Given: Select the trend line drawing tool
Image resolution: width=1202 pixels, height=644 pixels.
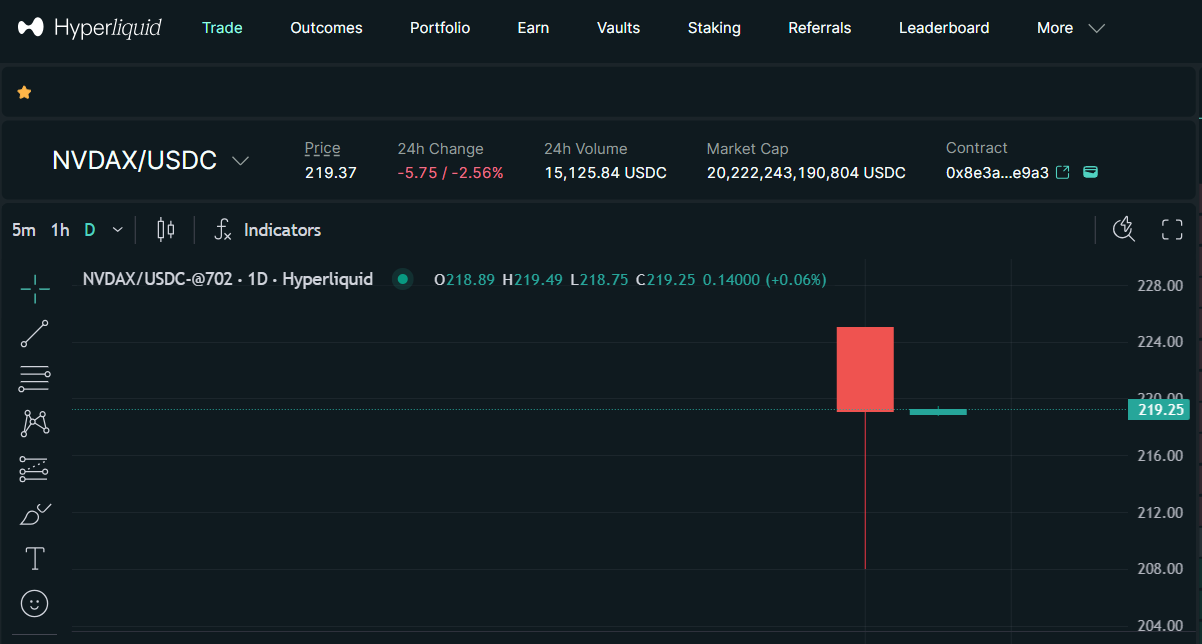Looking at the screenshot, I should (x=35, y=333).
